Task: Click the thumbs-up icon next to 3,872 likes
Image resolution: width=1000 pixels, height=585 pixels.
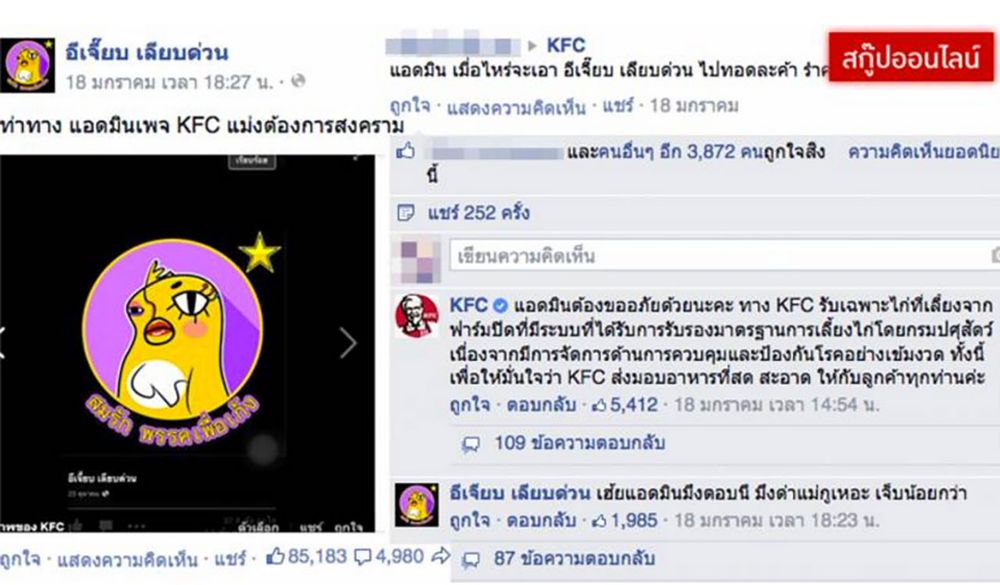Action: (x=406, y=151)
